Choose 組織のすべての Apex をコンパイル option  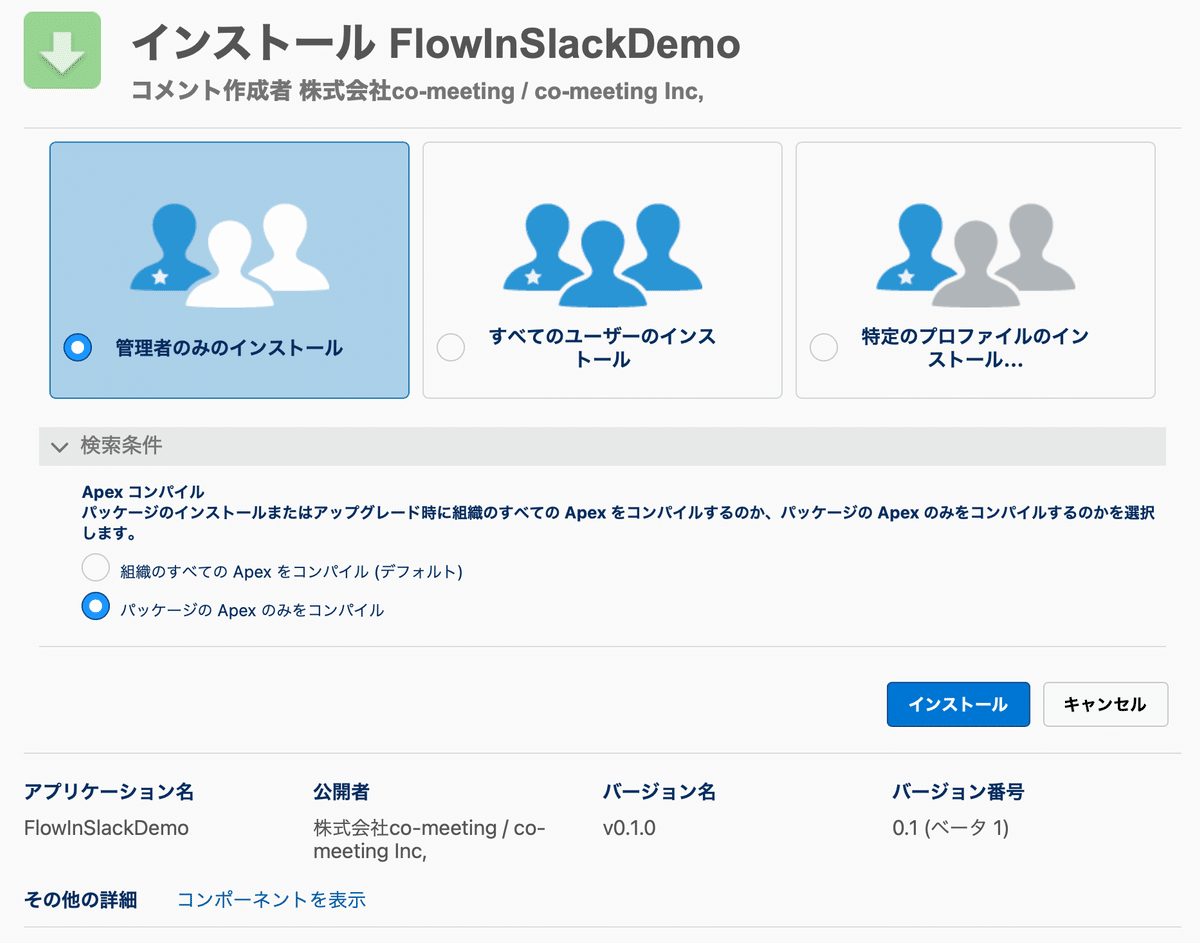click(95, 569)
